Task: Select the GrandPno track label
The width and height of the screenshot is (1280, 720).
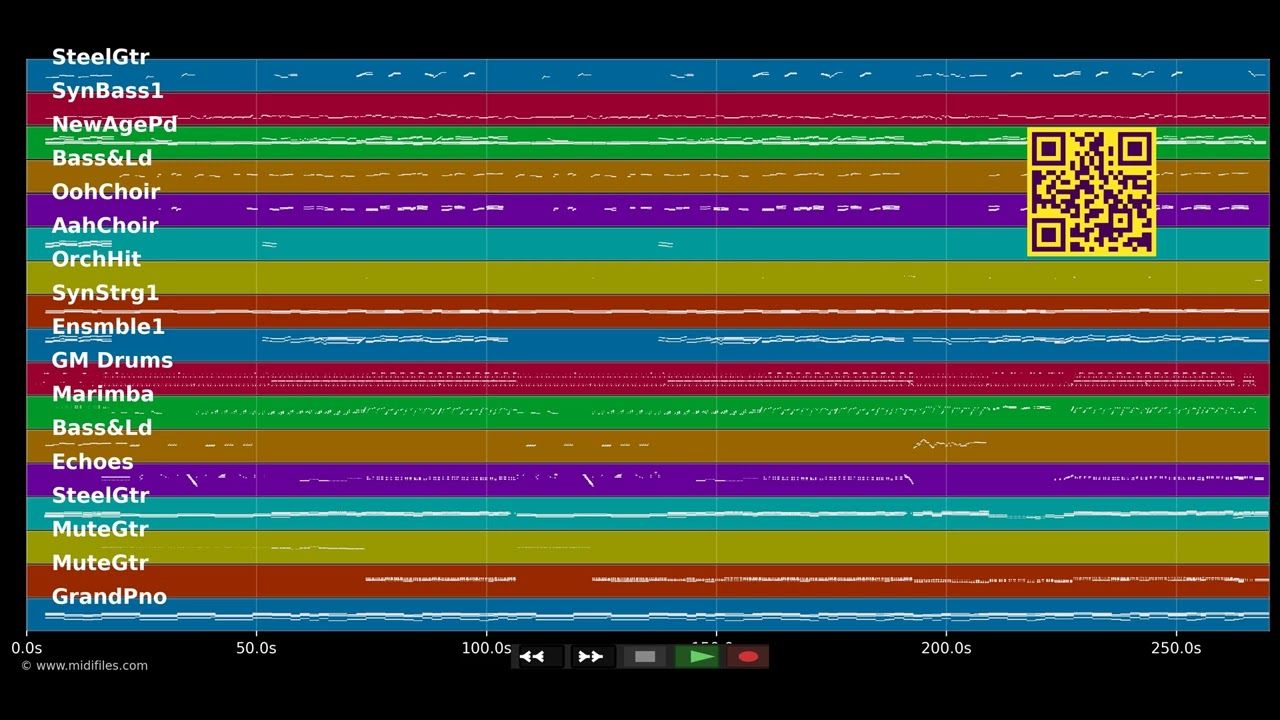Action: coord(109,597)
